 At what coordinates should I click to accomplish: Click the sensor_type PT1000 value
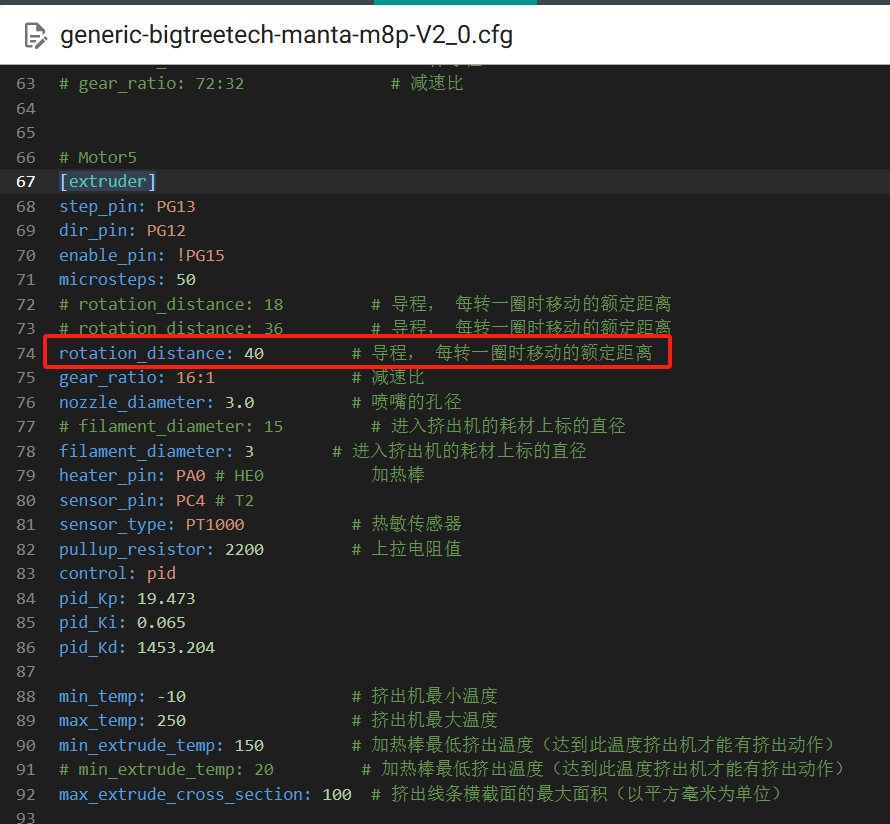[x=214, y=524]
